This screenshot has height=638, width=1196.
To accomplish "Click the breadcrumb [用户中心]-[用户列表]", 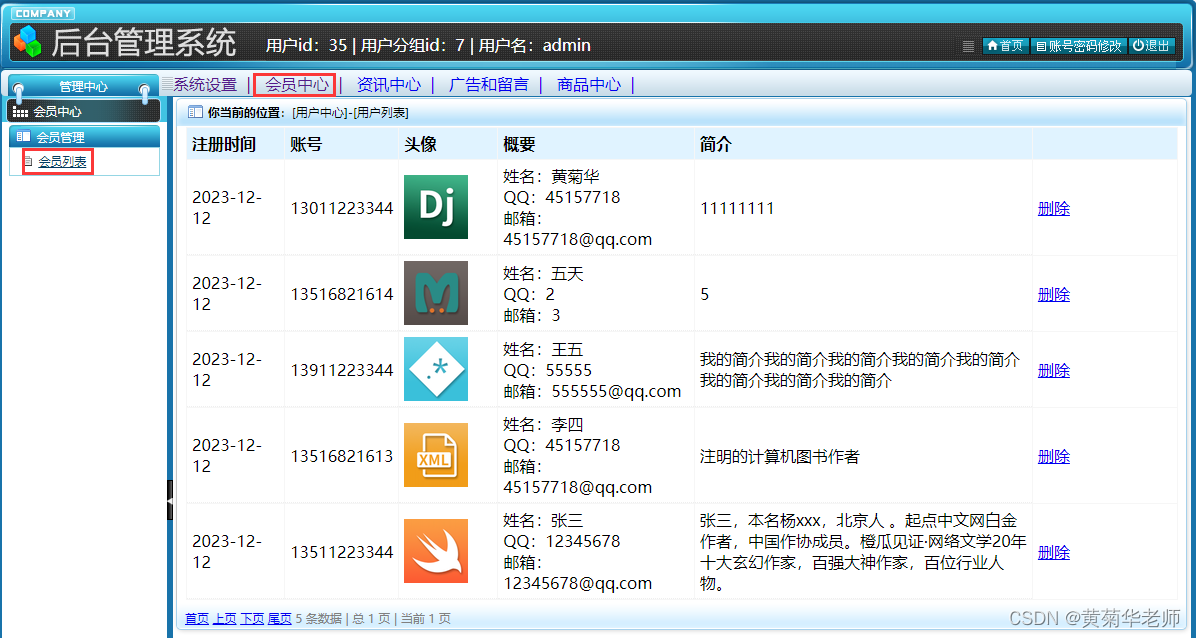I will click(x=350, y=113).
